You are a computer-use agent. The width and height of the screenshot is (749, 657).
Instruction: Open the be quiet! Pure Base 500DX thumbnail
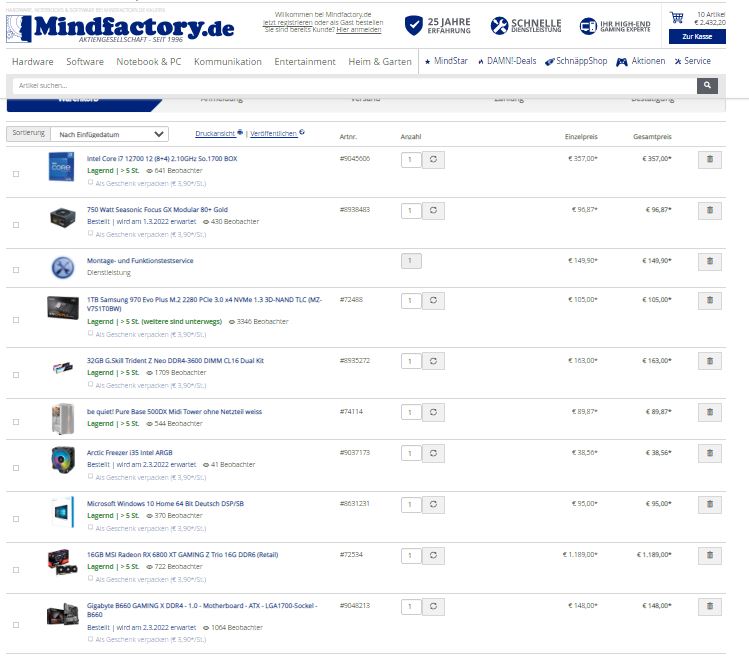point(63,419)
